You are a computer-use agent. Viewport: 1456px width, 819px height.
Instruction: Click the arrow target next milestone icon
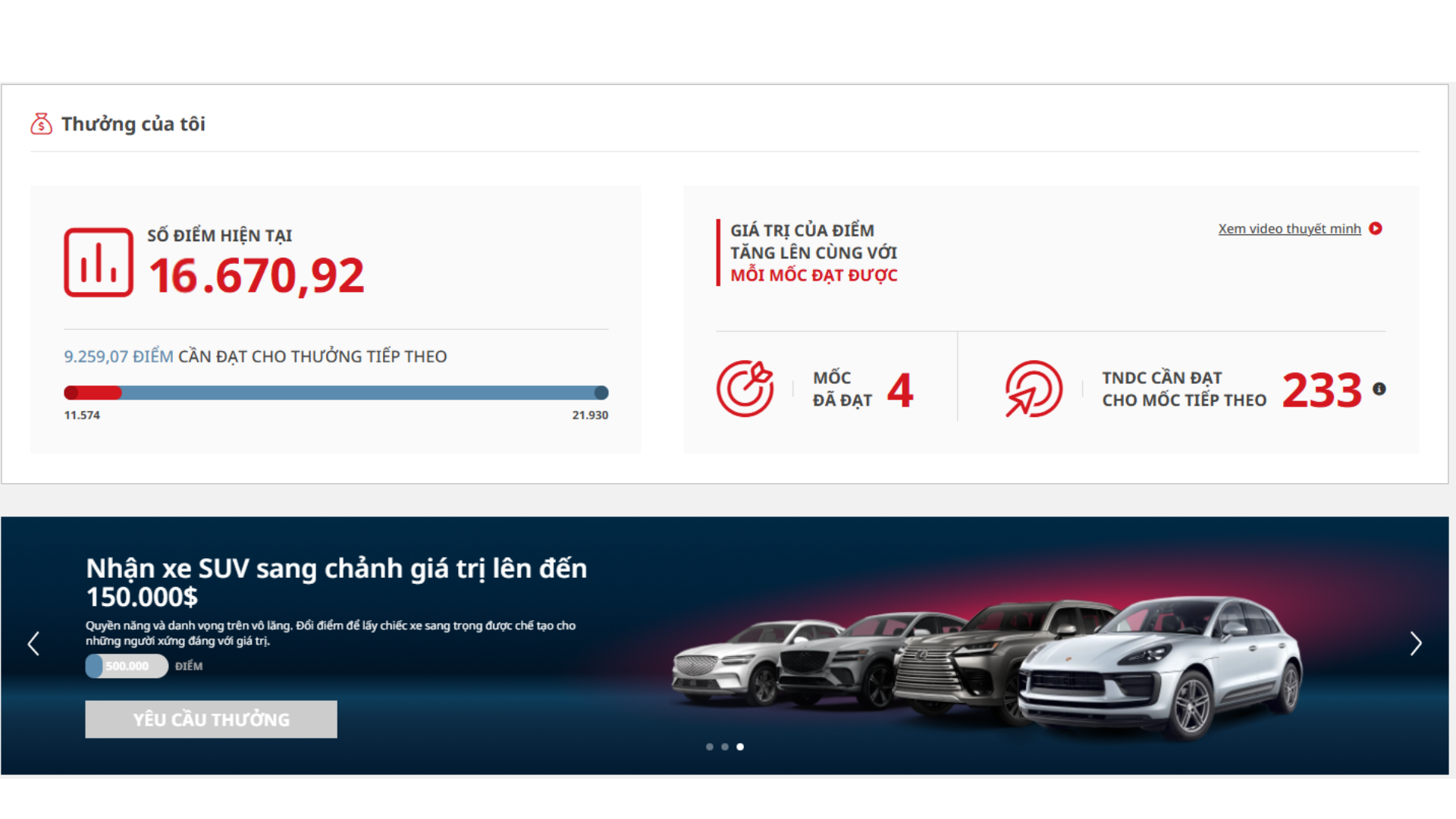click(x=1033, y=388)
